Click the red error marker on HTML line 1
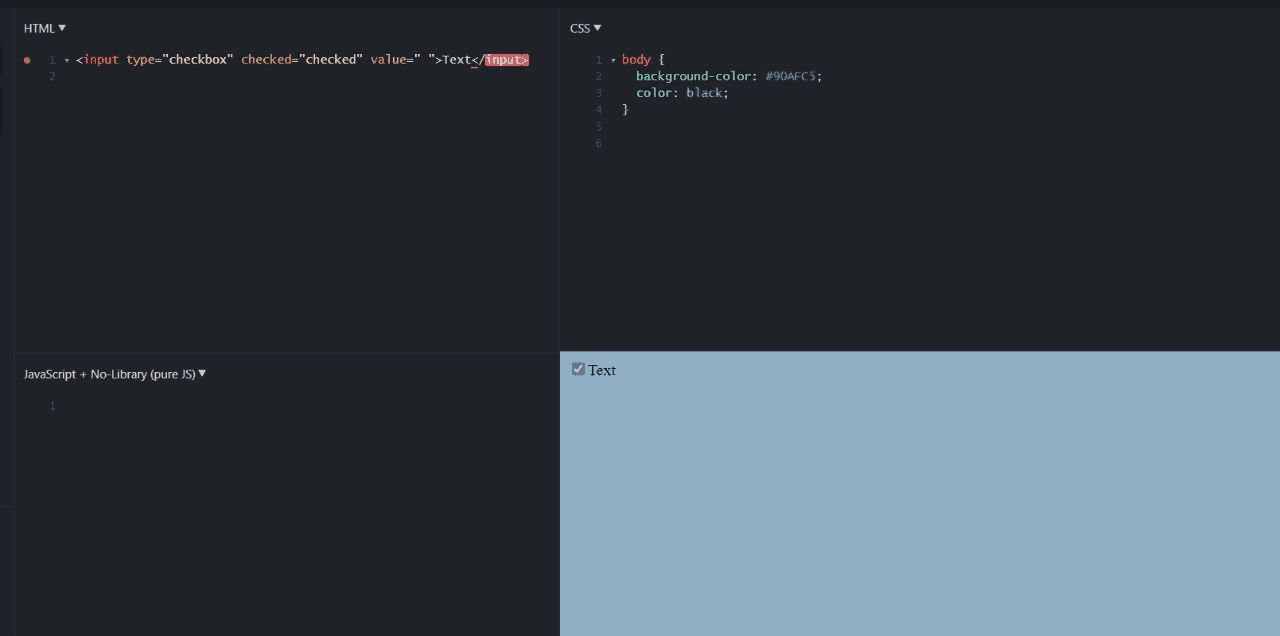The image size is (1280, 636). (x=27, y=60)
